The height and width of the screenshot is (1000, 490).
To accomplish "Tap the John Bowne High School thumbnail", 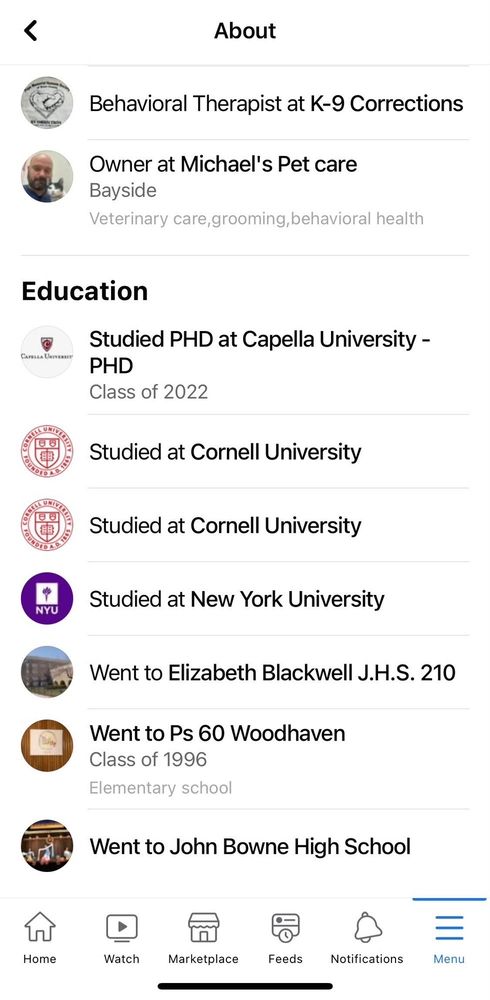I will click(x=47, y=846).
